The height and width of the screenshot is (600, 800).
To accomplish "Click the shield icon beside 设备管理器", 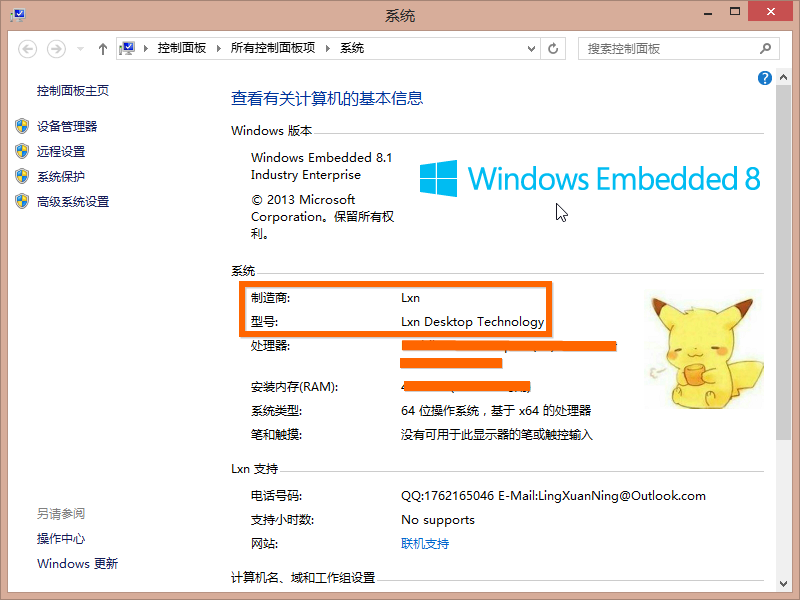I will pyautogui.click(x=22, y=126).
